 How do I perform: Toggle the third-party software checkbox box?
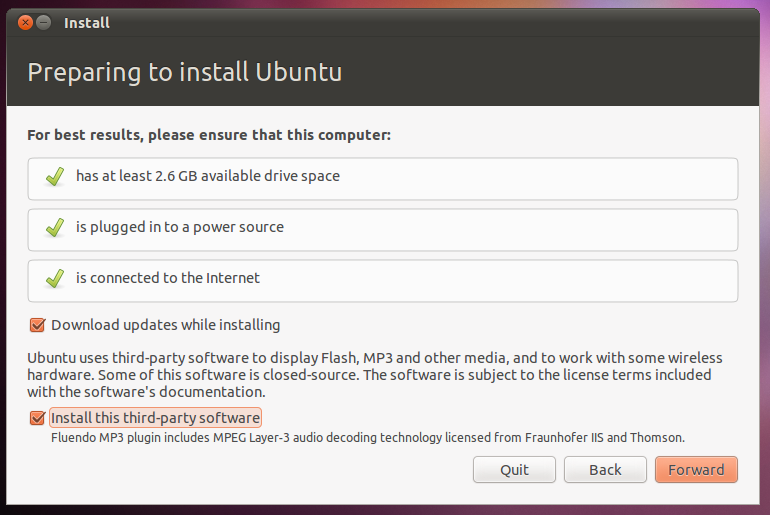[38, 418]
